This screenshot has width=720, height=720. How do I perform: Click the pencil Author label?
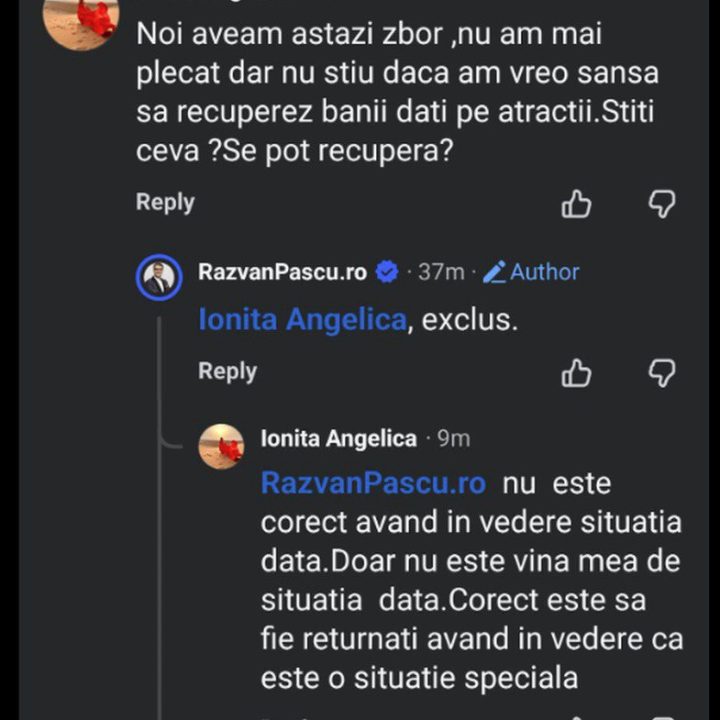click(531, 272)
